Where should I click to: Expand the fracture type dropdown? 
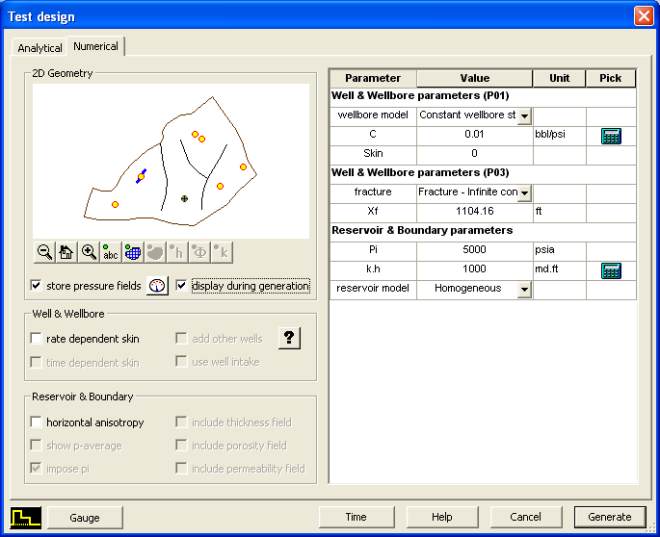coord(524,193)
